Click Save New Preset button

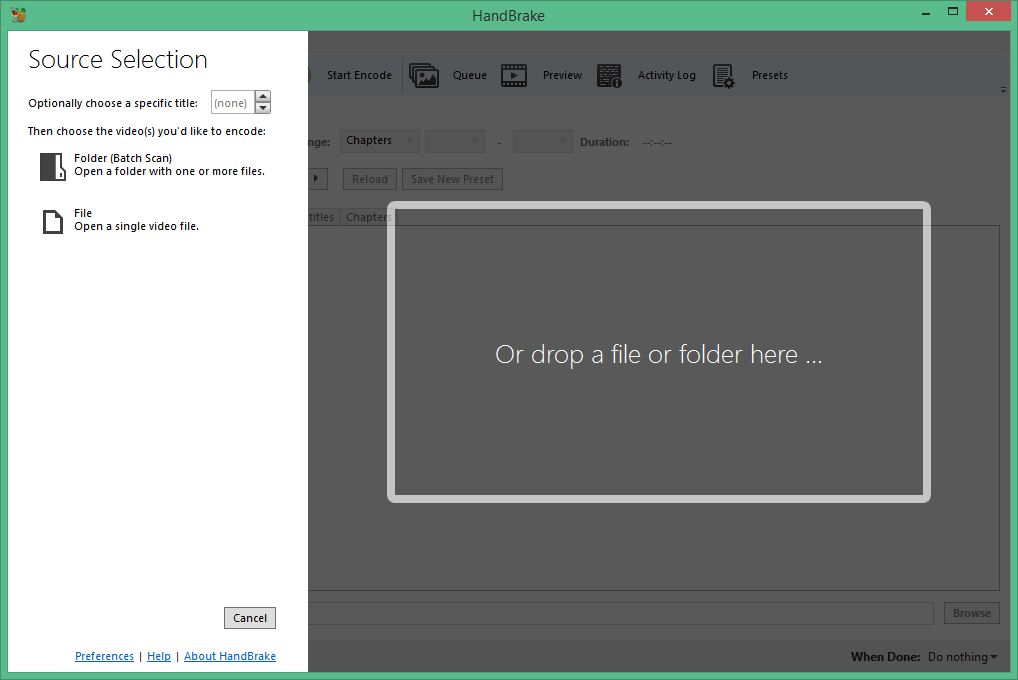(x=453, y=179)
